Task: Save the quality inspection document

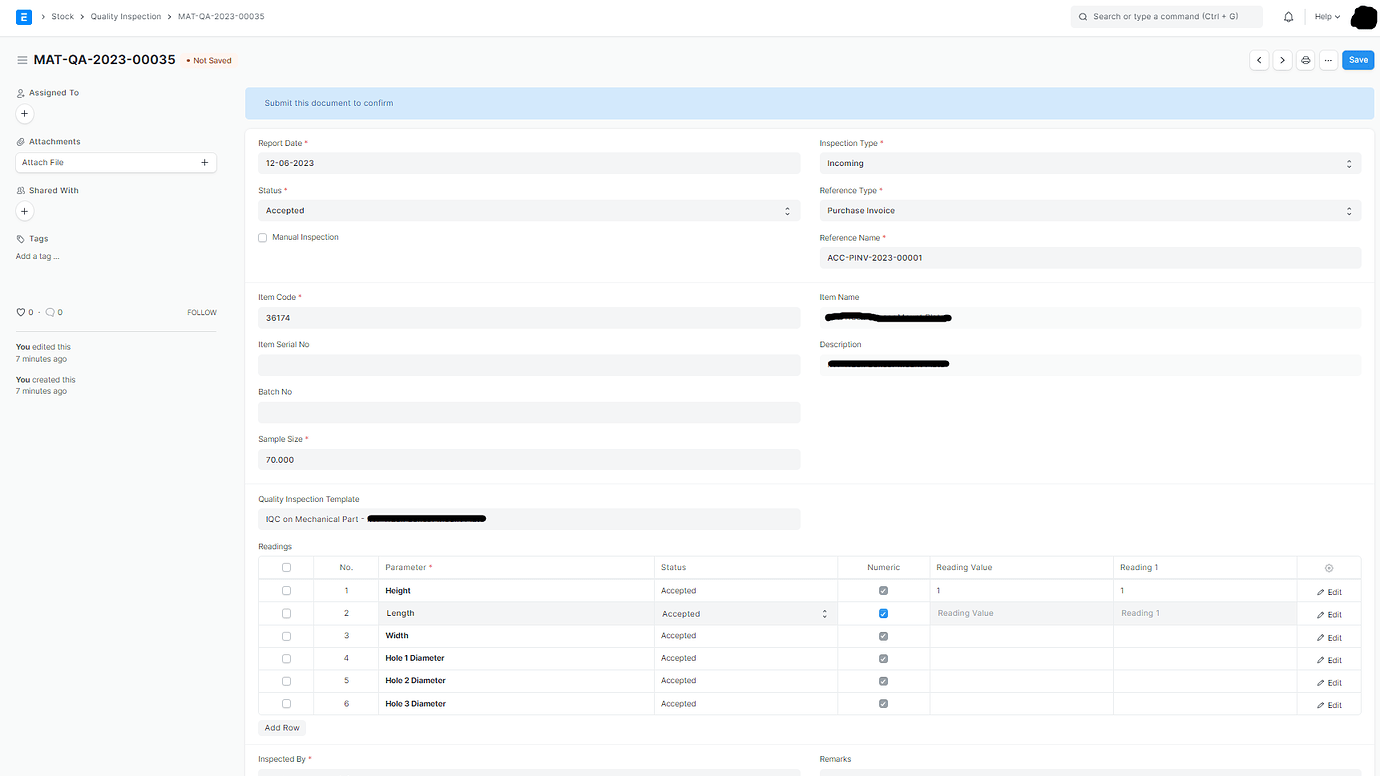Action: click(x=1357, y=60)
